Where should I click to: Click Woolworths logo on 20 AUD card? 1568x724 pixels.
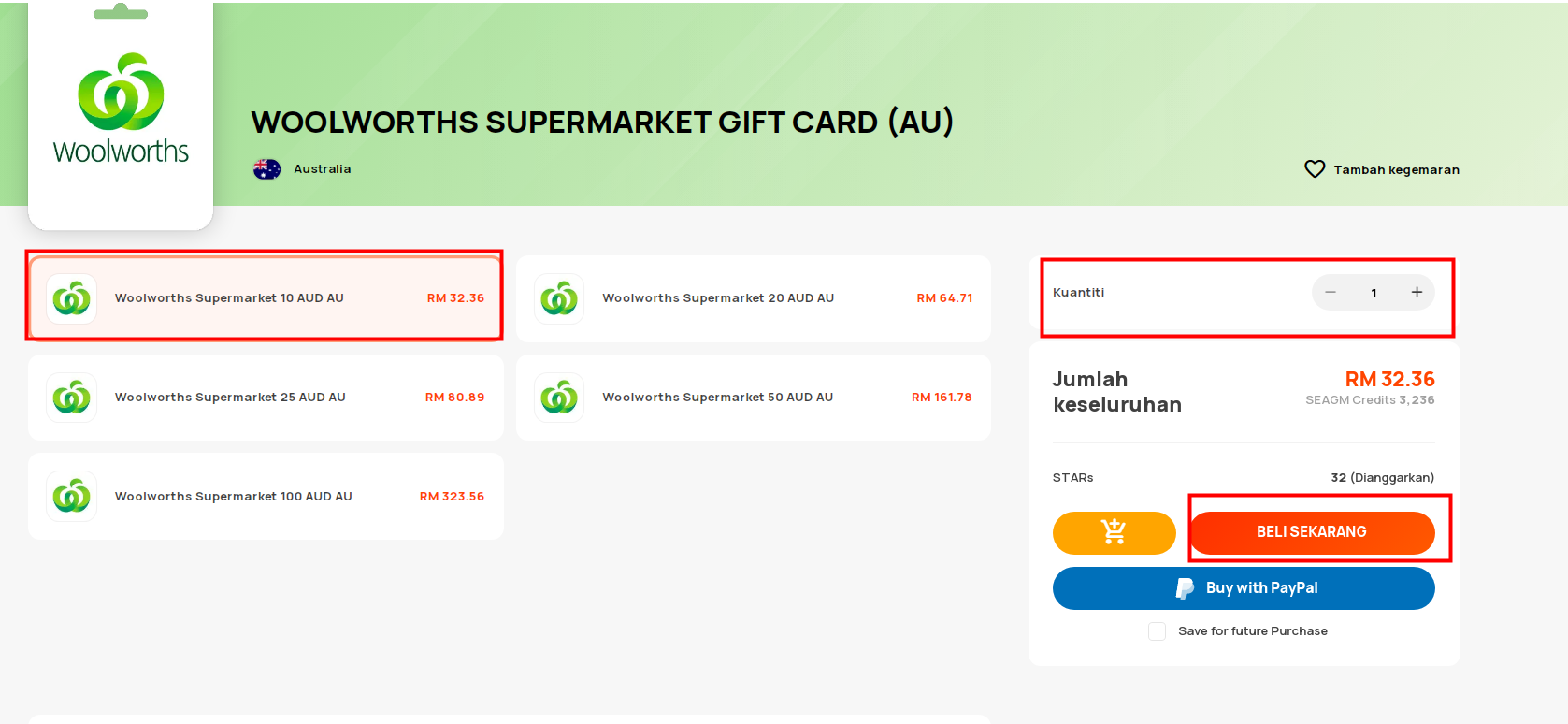click(x=559, y=298)
